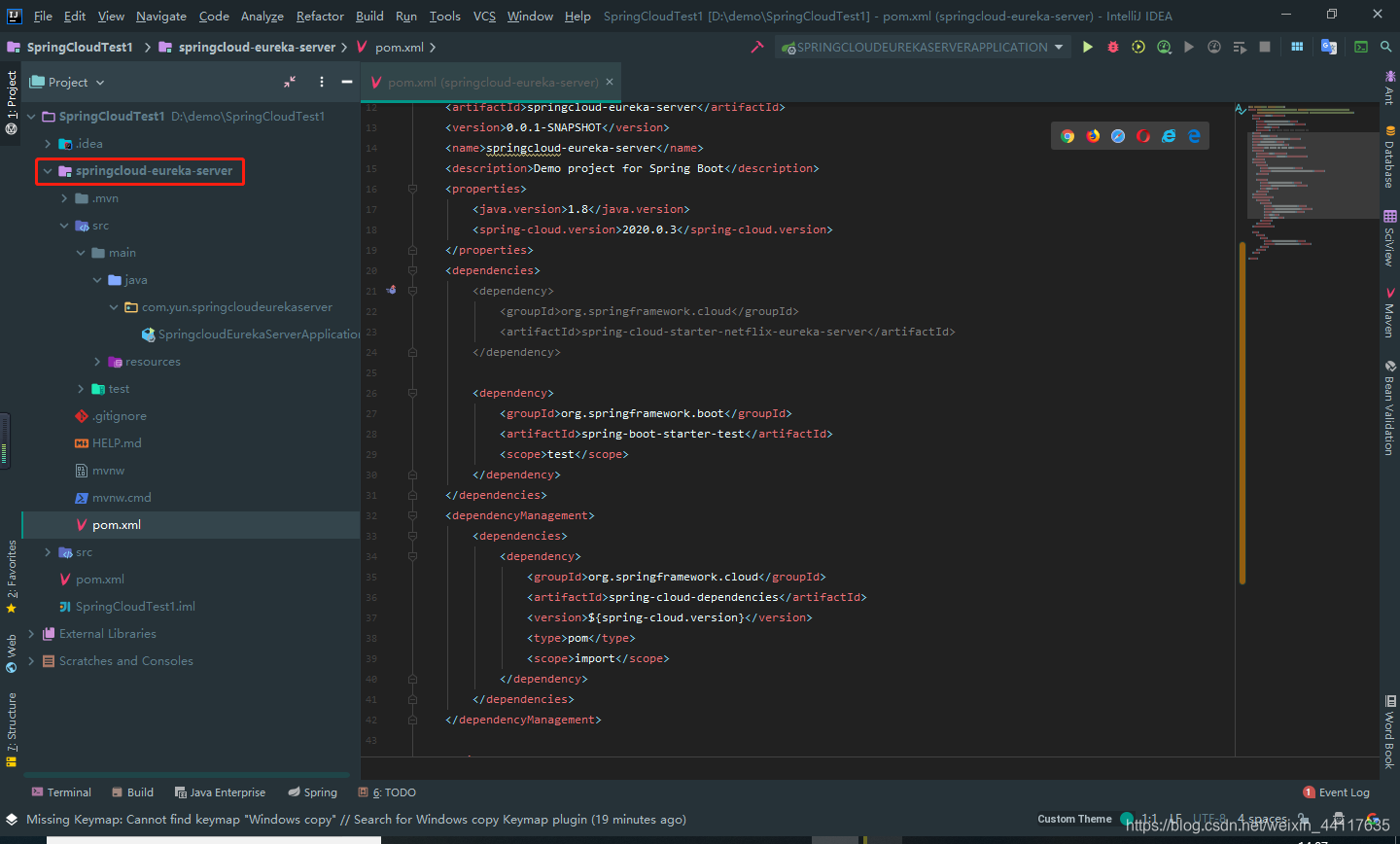1400x844 pixels.
Task: Collapse all in Project panel header
Action: tap(290, 83)
